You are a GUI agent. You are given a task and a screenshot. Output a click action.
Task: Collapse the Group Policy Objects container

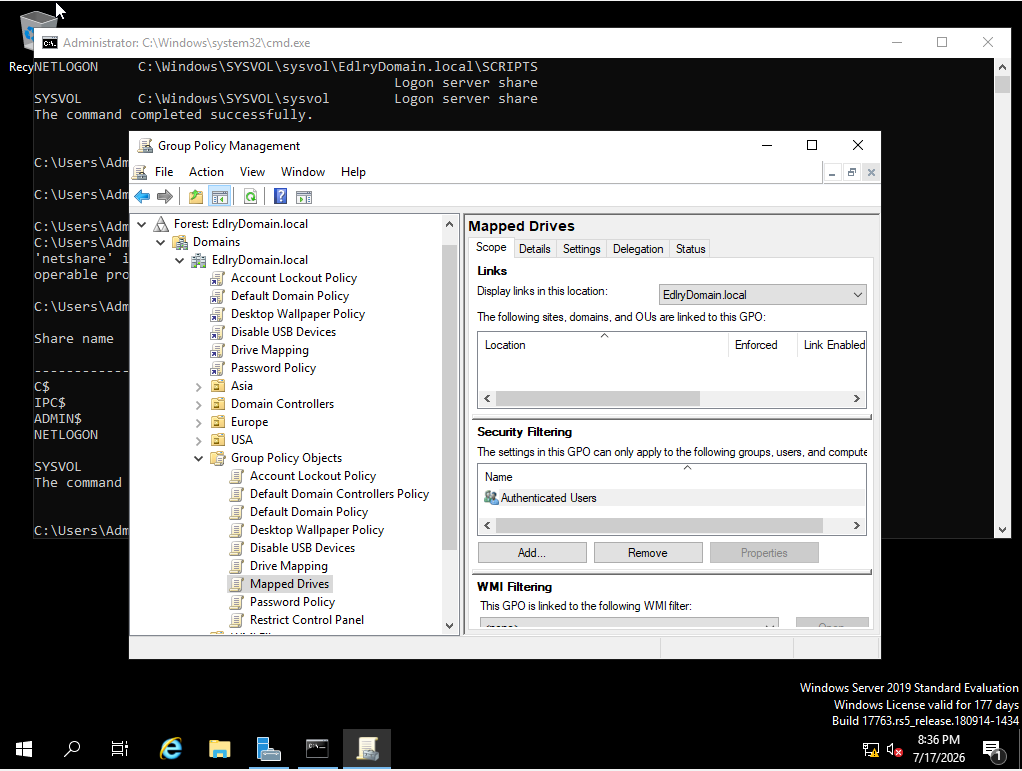(199, 459)
